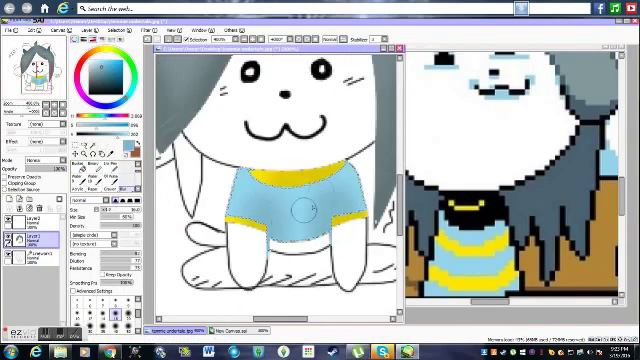Select the Lasso tool
Screen dimensions: 640x360
coord(84,145)
